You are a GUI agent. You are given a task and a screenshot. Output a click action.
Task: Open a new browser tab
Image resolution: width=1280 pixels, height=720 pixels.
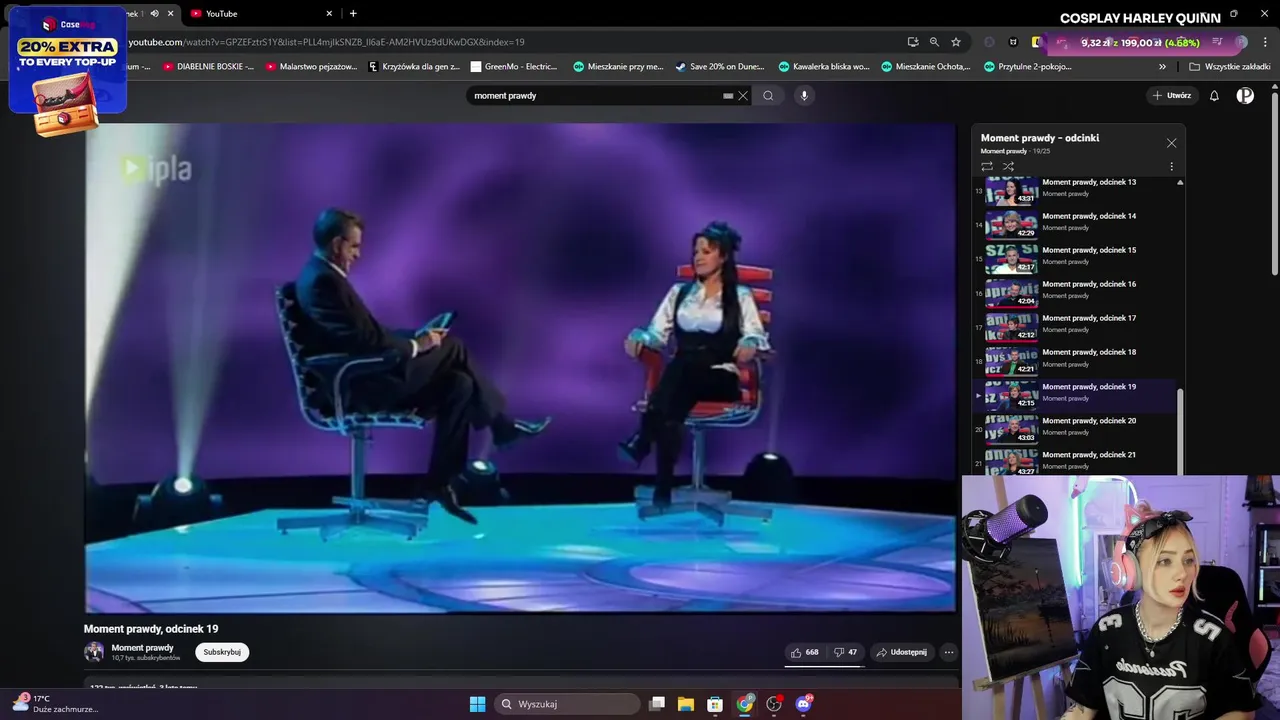tap(353, 14)
